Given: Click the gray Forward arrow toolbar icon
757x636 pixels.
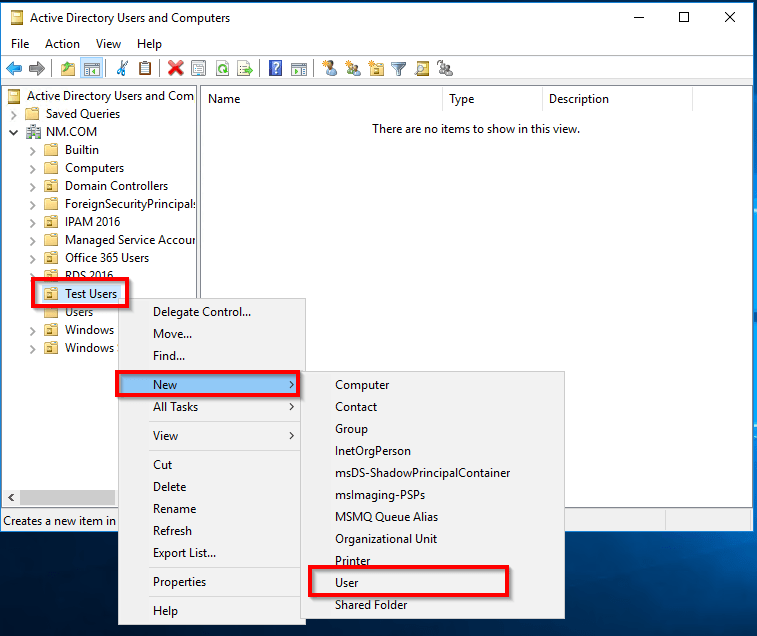Looking at the screenshot, I should click(x=37, y=69).
